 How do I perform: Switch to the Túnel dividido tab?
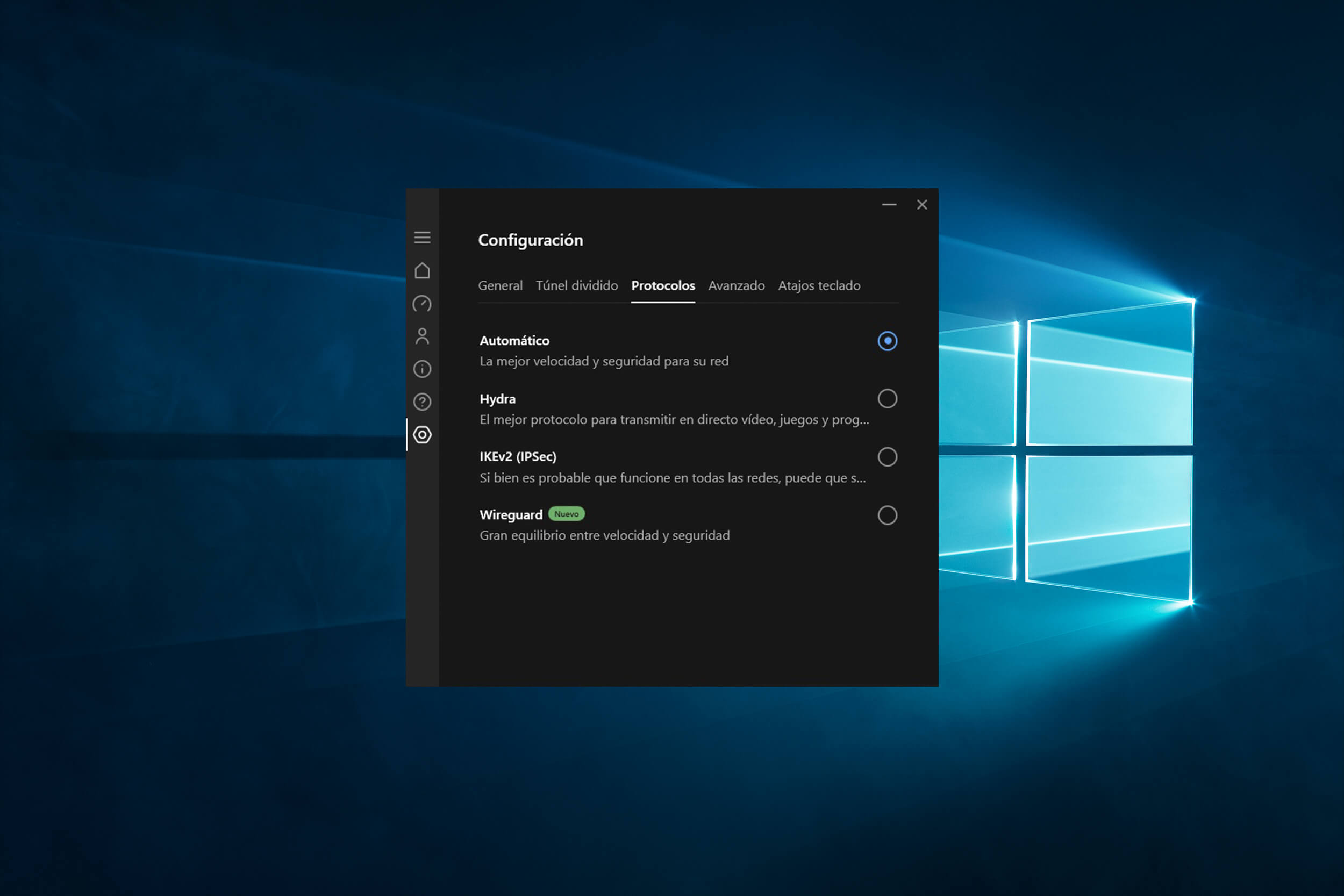point(576,286)
